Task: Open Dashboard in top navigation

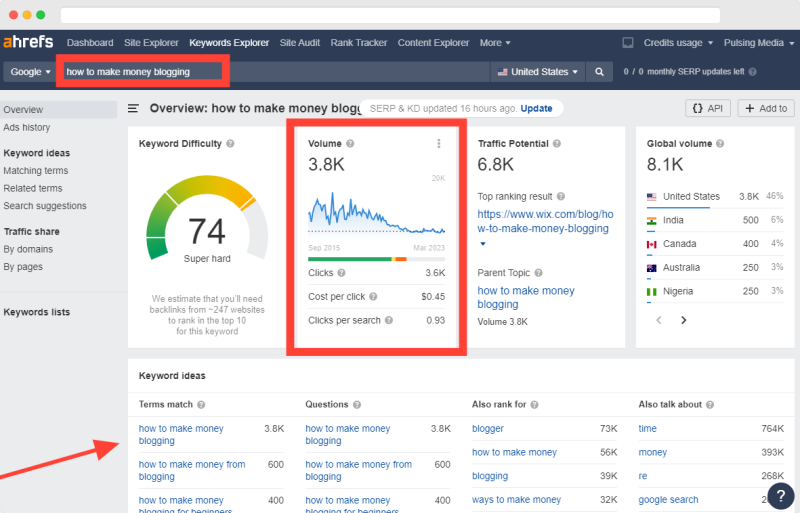Action: point(90,43)
